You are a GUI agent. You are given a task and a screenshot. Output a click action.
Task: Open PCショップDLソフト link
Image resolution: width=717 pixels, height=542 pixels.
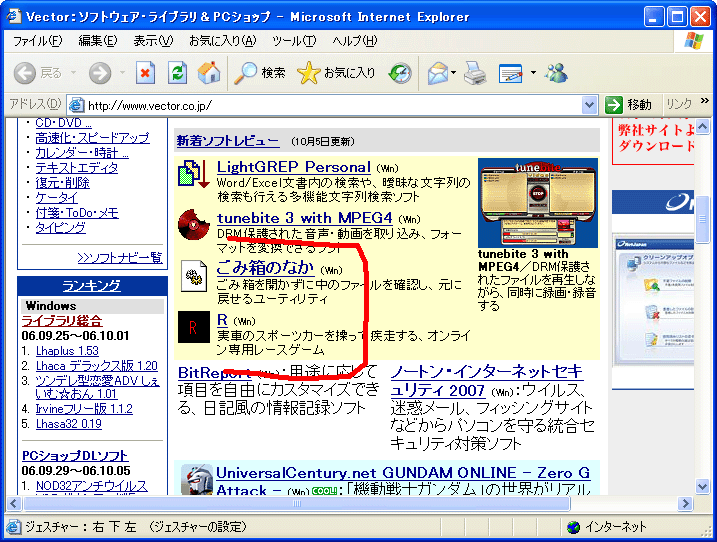(x=75, y=456)
